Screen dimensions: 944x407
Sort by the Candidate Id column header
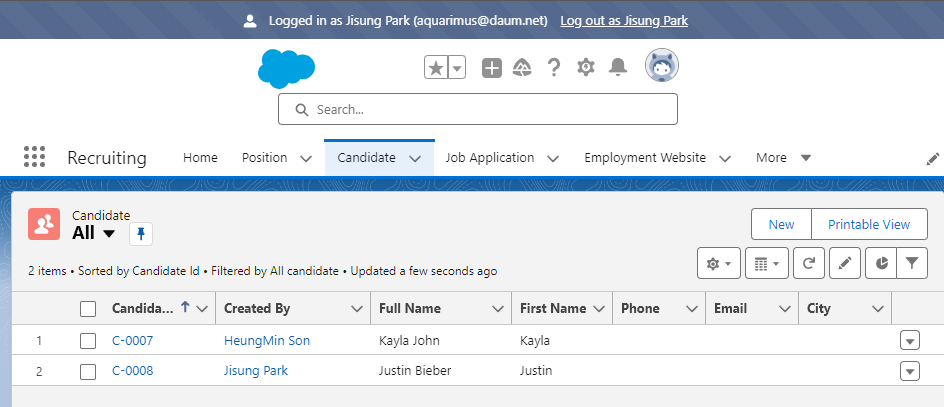click(x=144, y=308)
